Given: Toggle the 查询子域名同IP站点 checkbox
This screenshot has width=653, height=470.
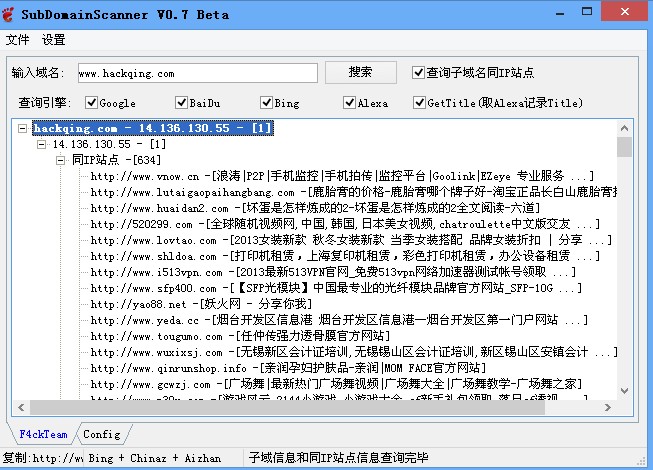Looking at the screenshot, I should point(419,73).
